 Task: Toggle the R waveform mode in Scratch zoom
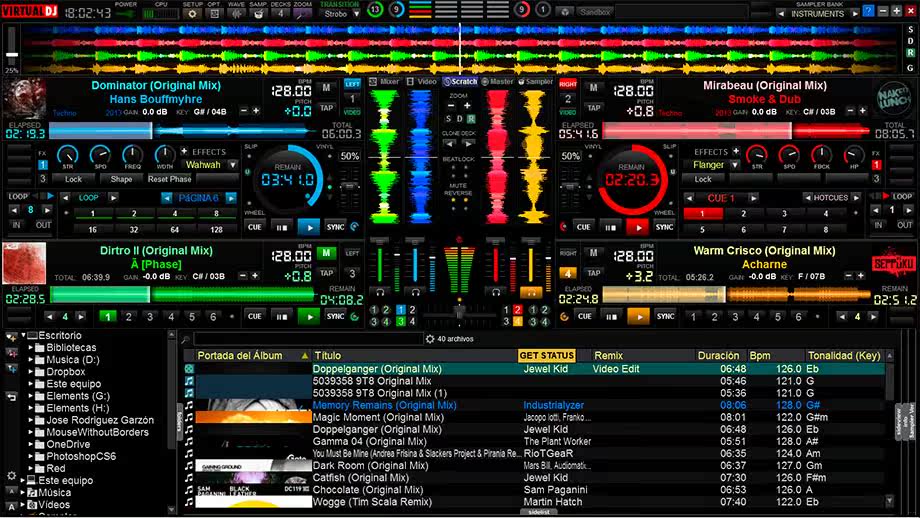tap(471, 119)
